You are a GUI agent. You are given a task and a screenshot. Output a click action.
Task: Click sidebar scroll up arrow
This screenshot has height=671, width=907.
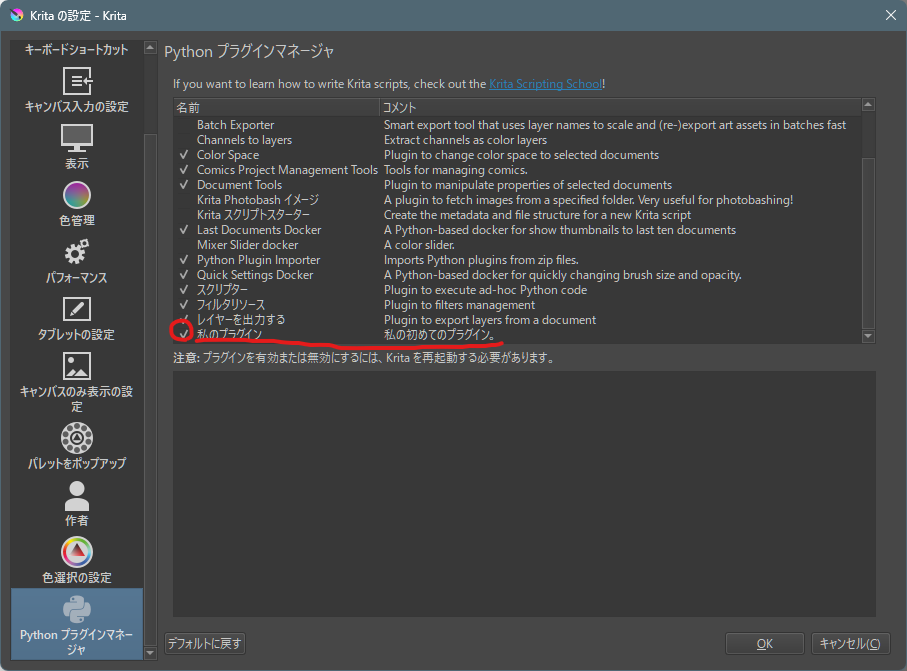coord(150,47)
